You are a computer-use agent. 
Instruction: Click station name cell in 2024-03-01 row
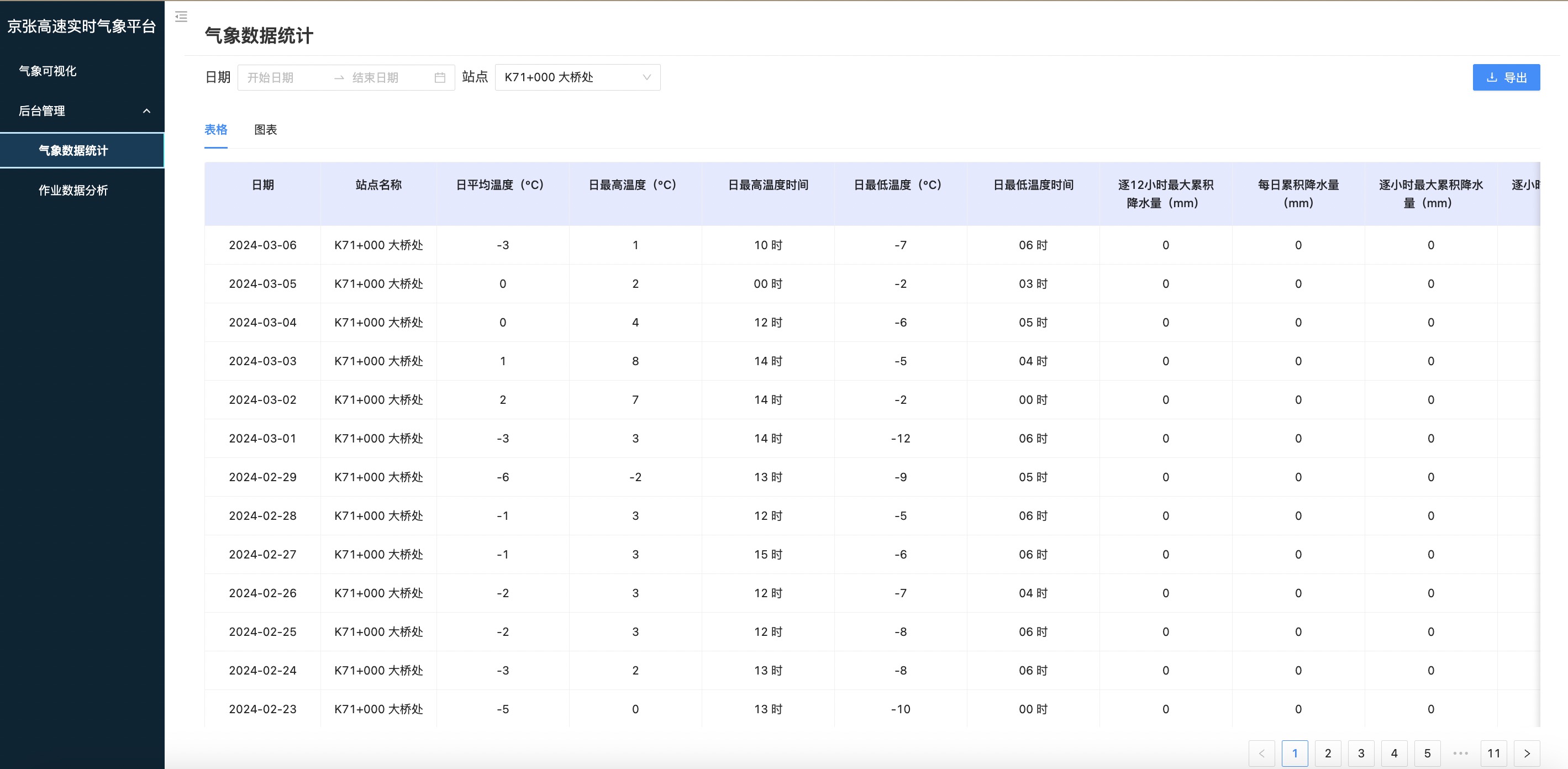pos(378,439)
